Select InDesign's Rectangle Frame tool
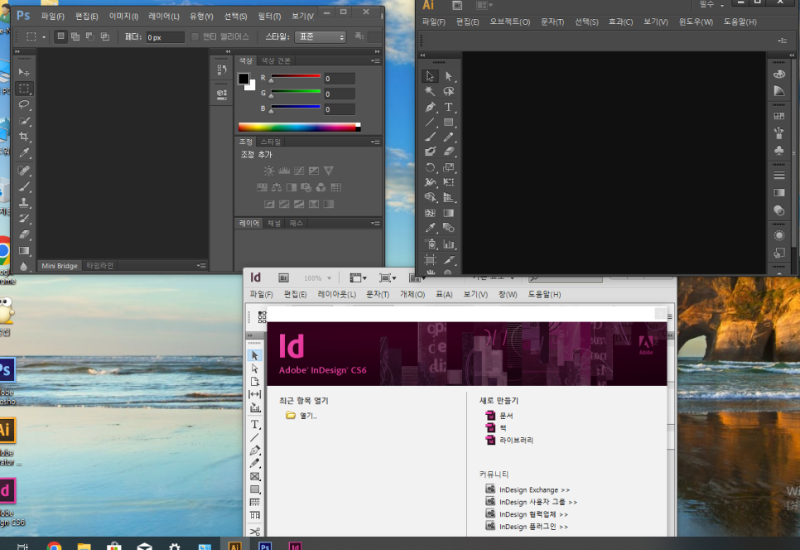800x550 pixels. pyautogui.click(x=255, y=477)
